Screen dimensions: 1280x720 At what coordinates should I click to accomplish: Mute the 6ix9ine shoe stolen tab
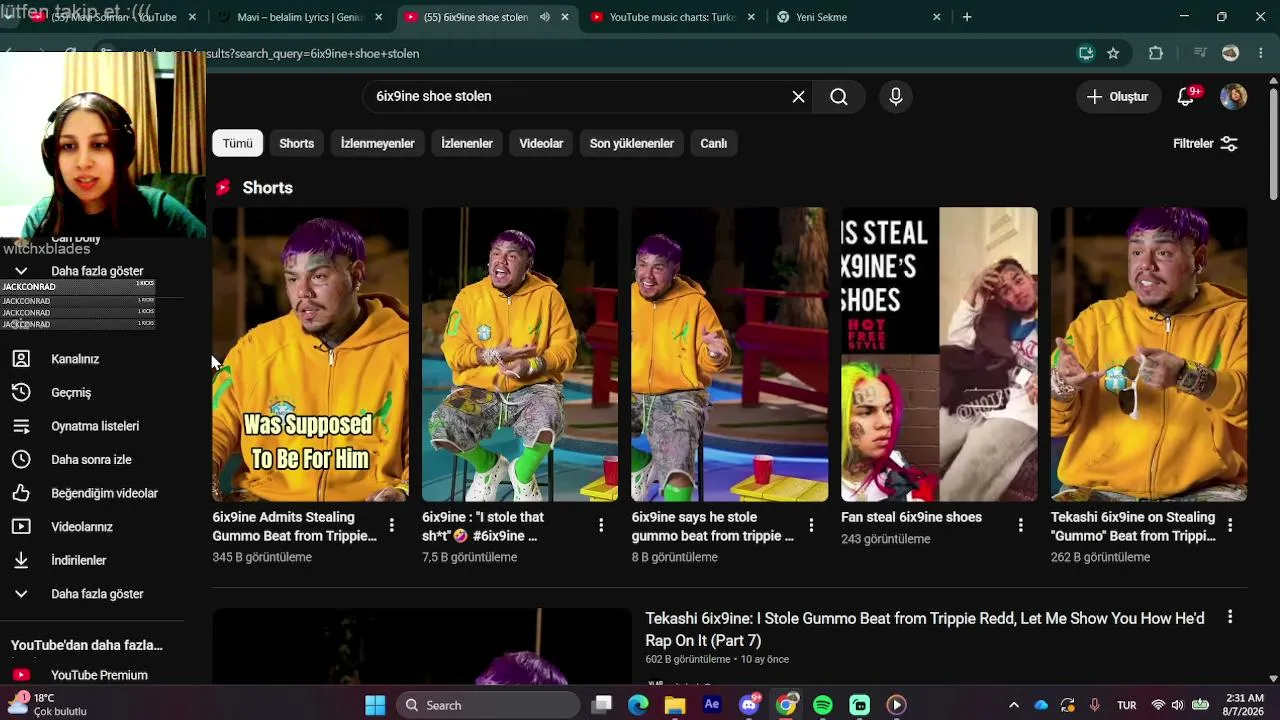click(x=545, y=17)
